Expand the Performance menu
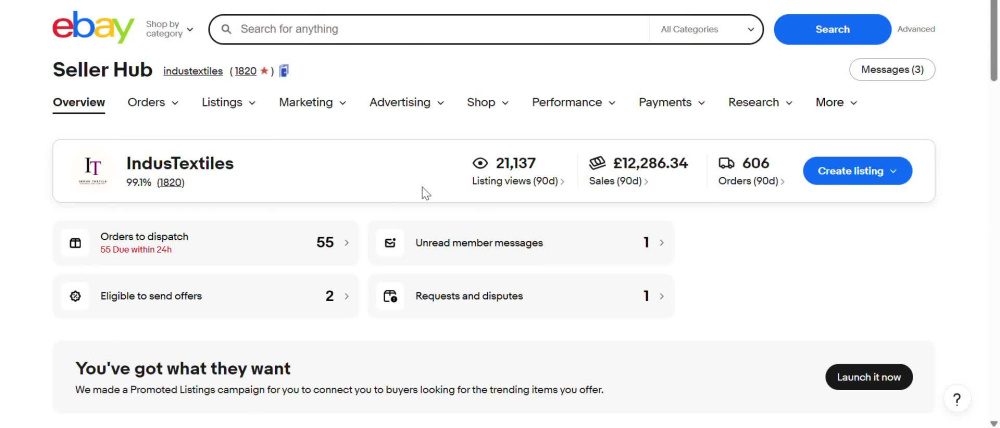The image size is (1000, 428). click(574, 103)
